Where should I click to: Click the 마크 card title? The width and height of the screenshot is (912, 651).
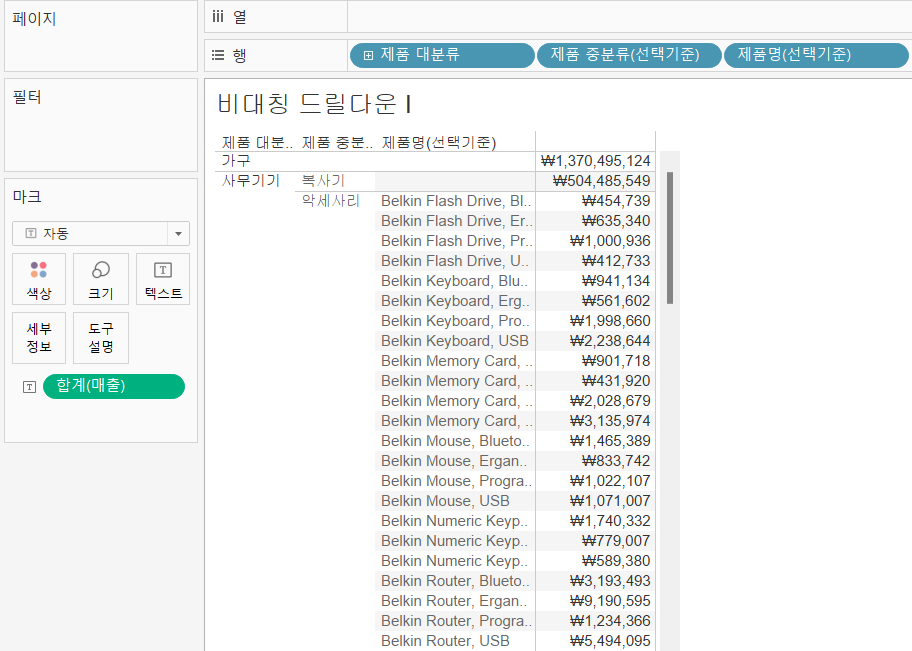(27, 197)
